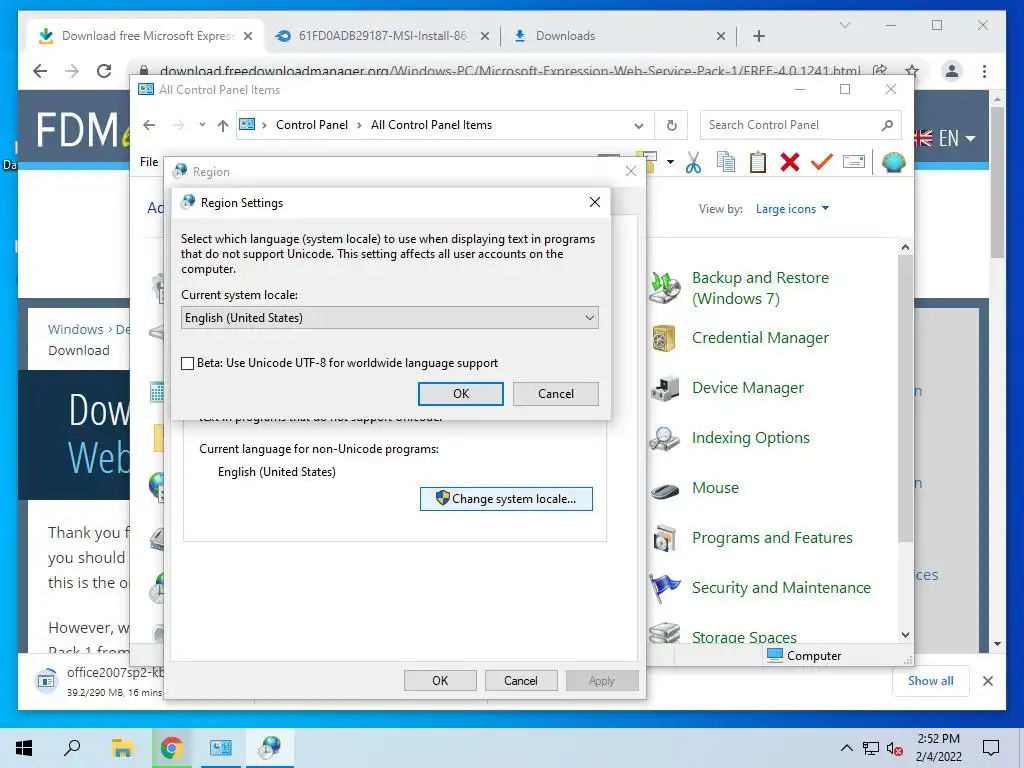Open Current system locale dropdown
This screenshot has height=768, width=1024.
click(390, 318)
